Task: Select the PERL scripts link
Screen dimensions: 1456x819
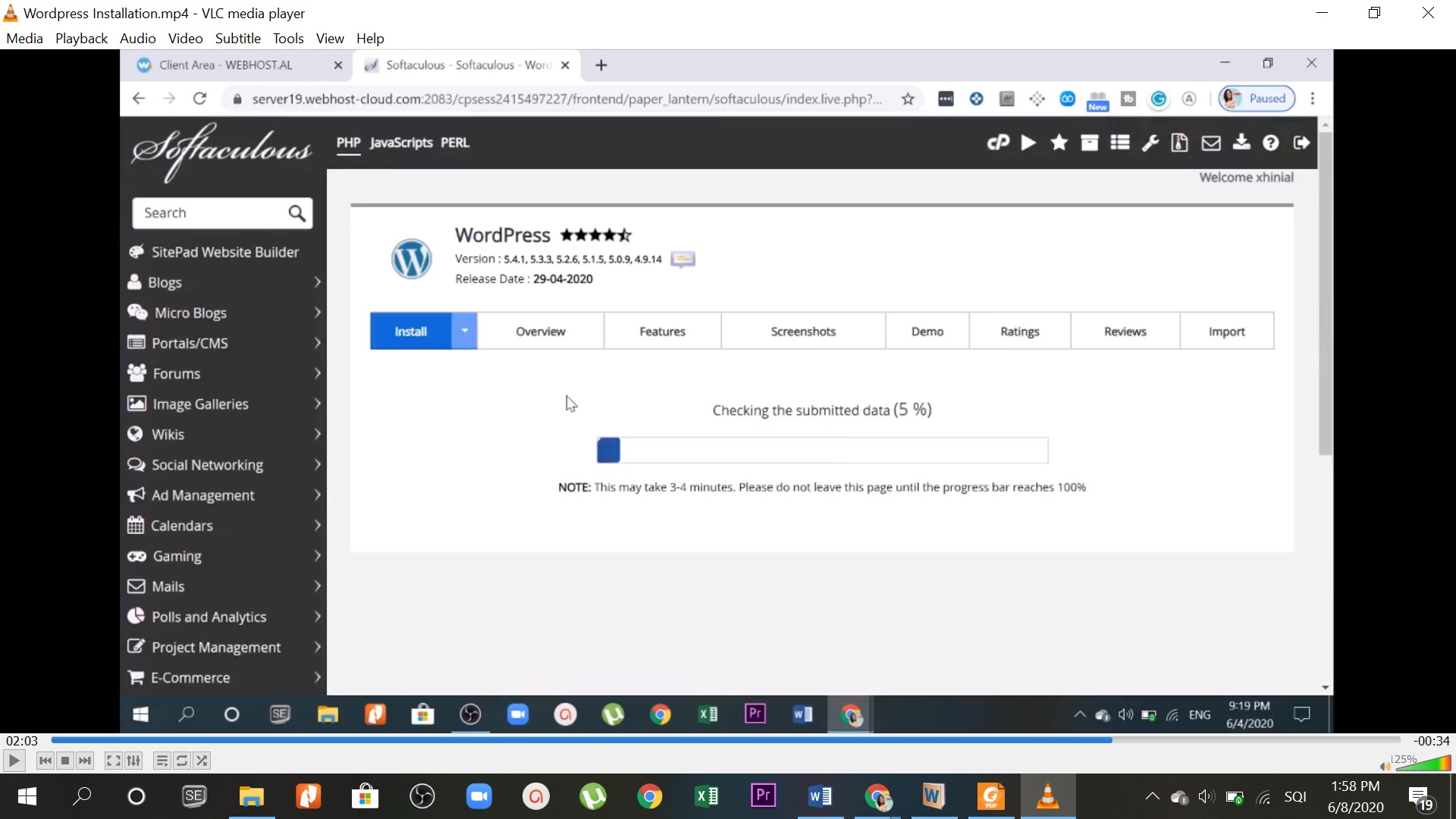Action: 455,143
